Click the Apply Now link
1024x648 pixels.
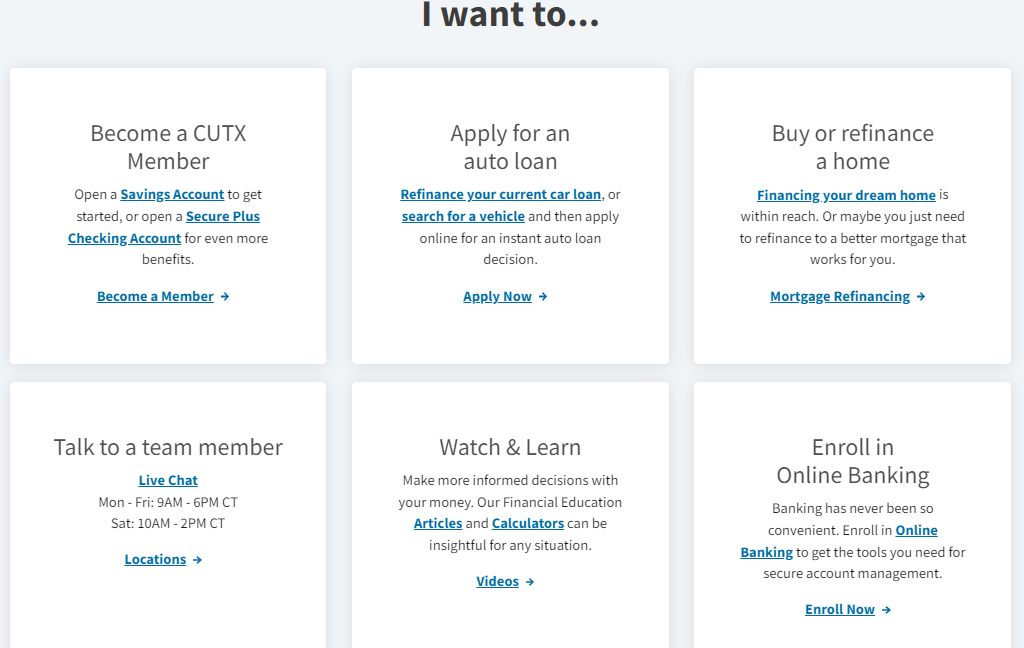(x=497, y=297)
